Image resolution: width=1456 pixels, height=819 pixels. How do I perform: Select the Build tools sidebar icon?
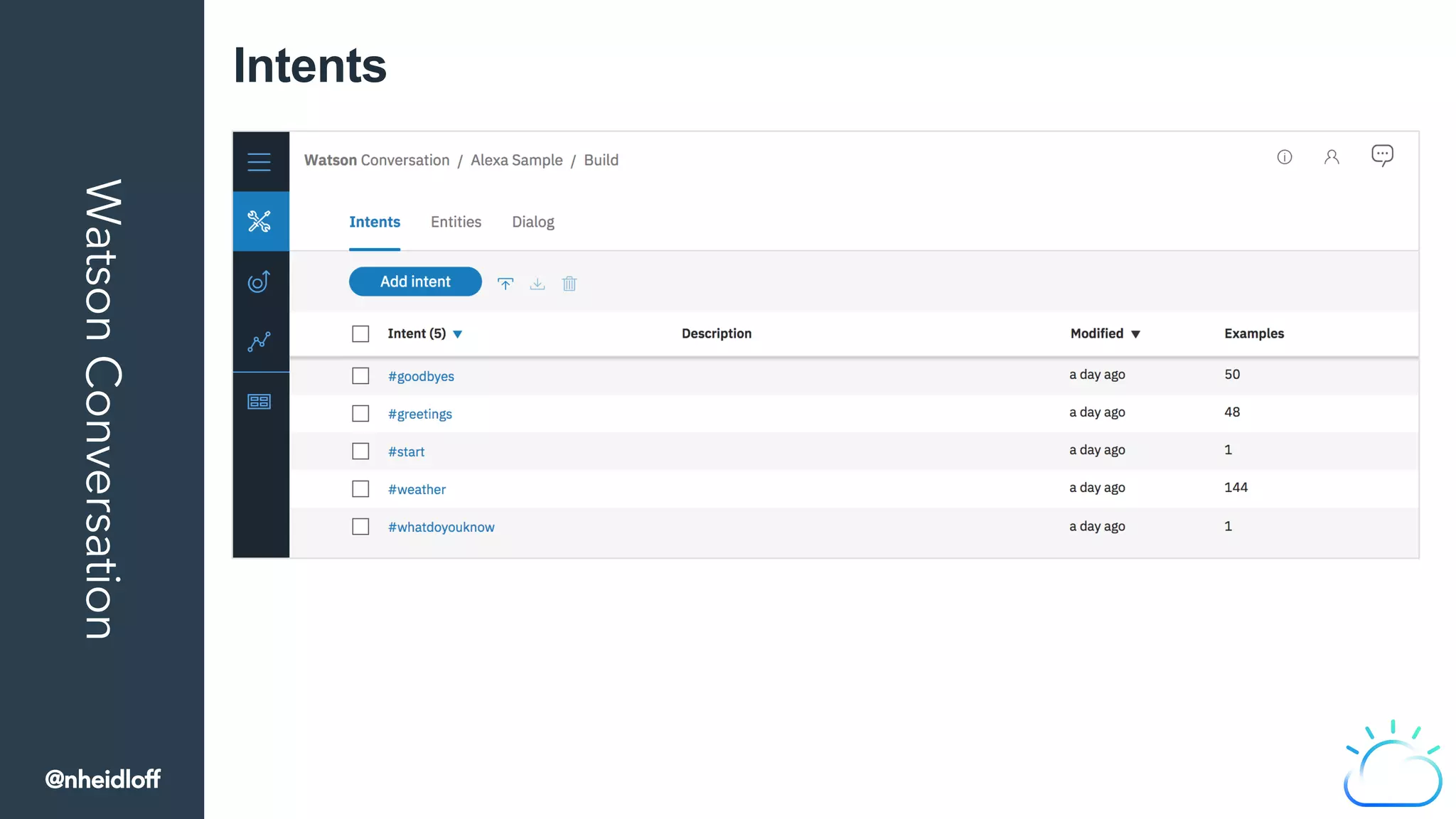pos(259,221)
